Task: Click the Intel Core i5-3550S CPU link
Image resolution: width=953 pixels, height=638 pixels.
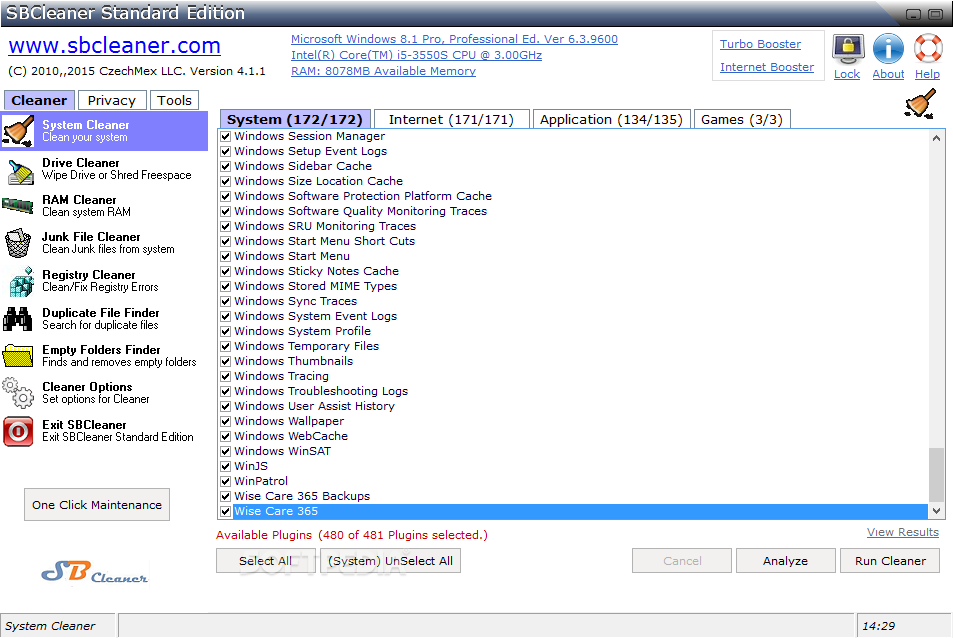Action: (416, 55)
